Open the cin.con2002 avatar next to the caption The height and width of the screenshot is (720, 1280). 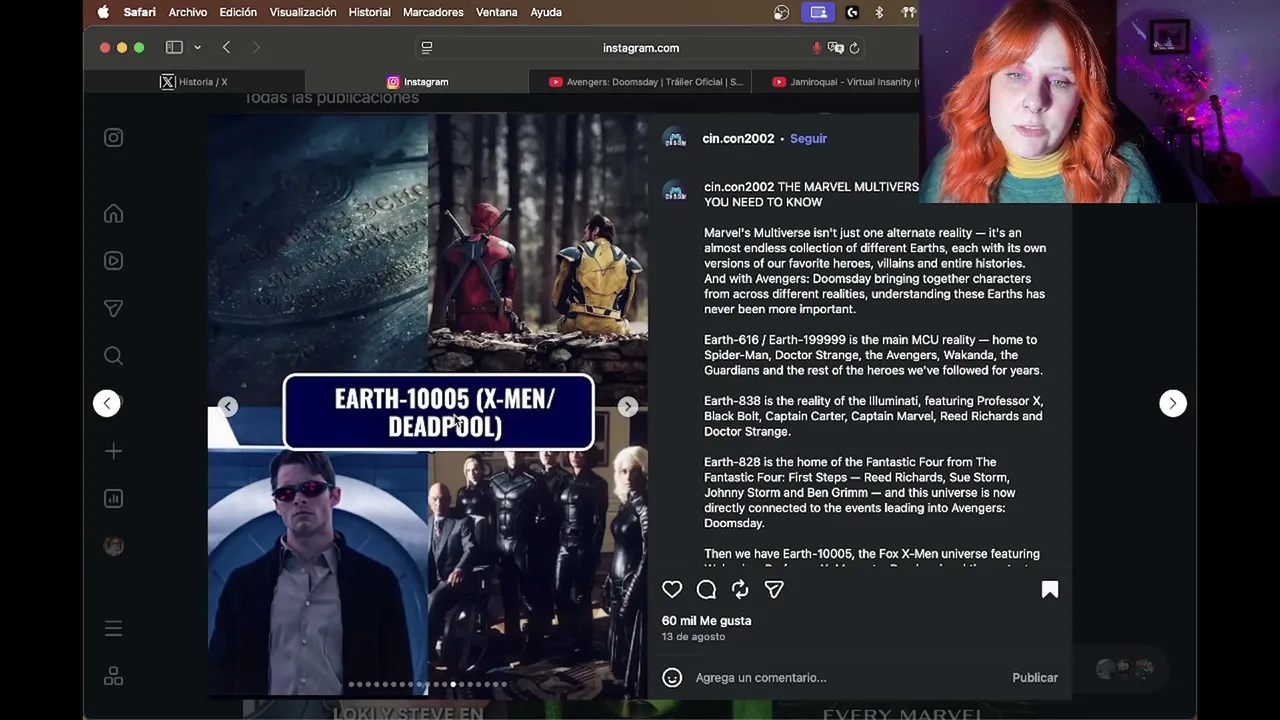675,192
